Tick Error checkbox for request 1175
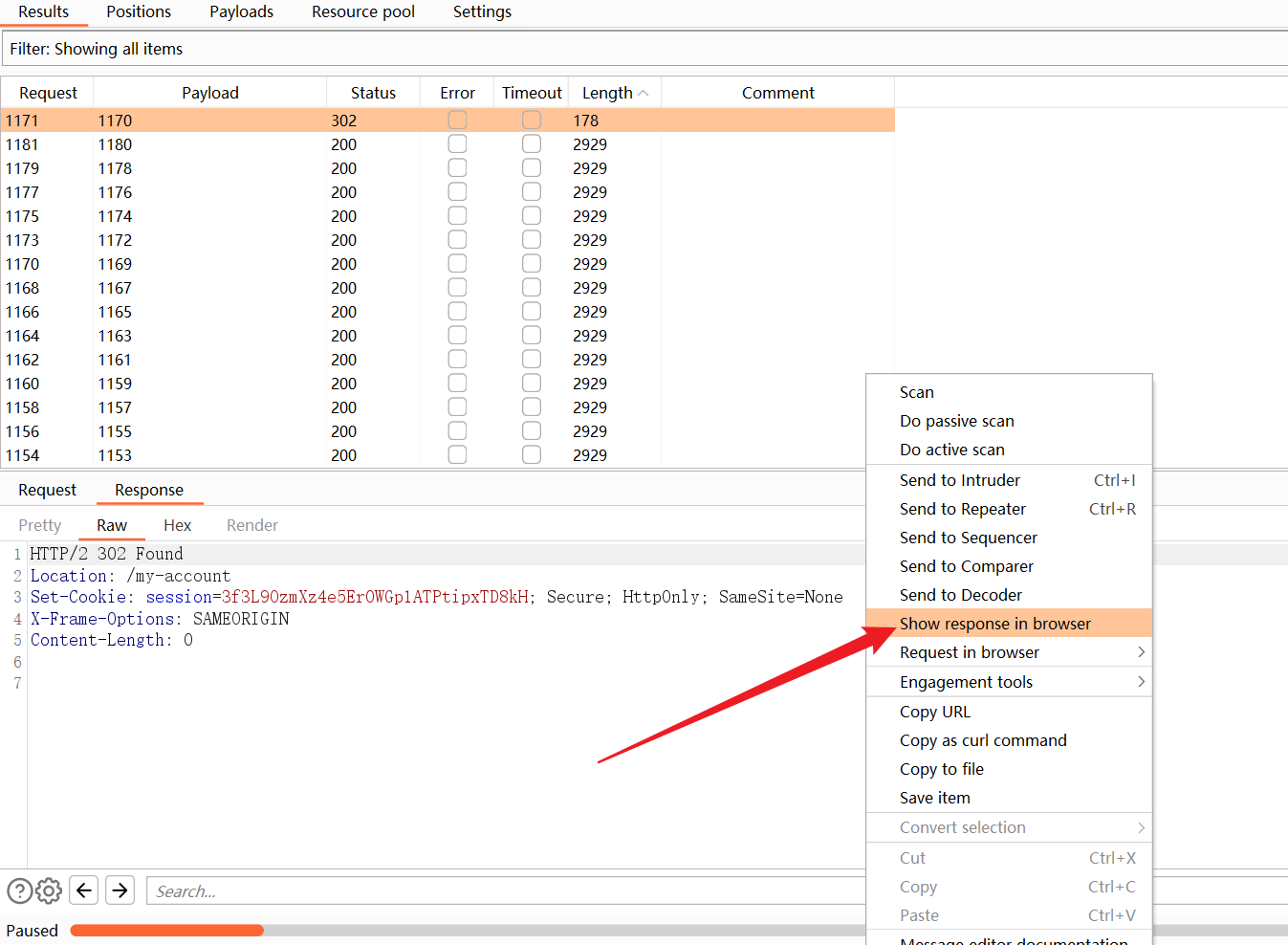This screenshot has width=1288, height=945. coord(457,216)
